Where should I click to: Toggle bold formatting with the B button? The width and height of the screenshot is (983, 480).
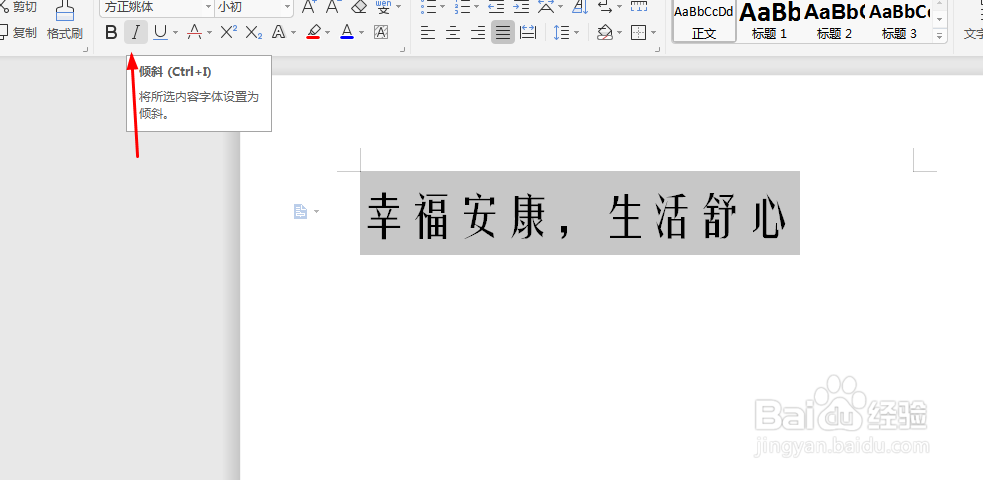(111, 33)
